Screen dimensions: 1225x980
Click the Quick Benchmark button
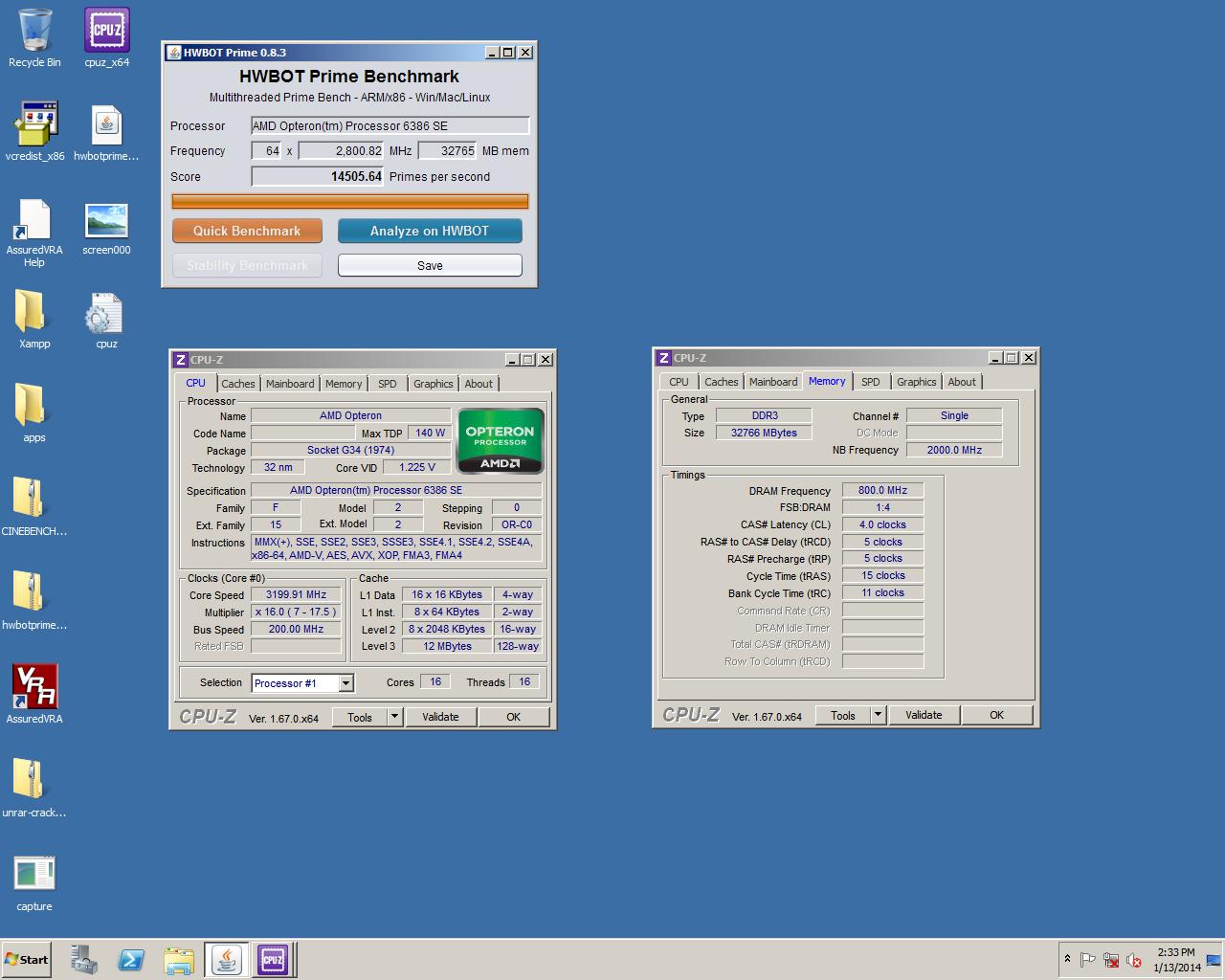[247, 231]
